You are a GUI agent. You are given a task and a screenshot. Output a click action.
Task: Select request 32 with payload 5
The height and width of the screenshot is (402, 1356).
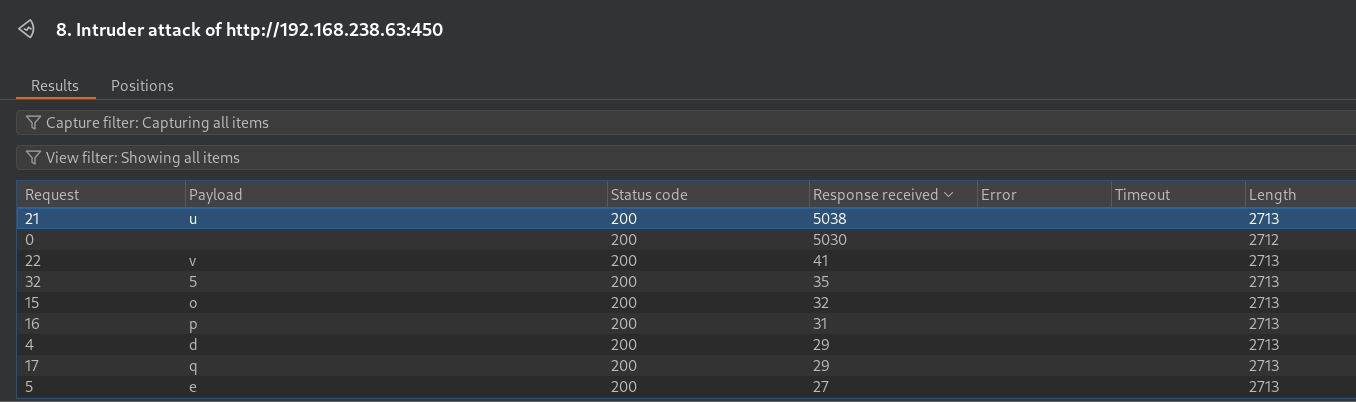686,282
